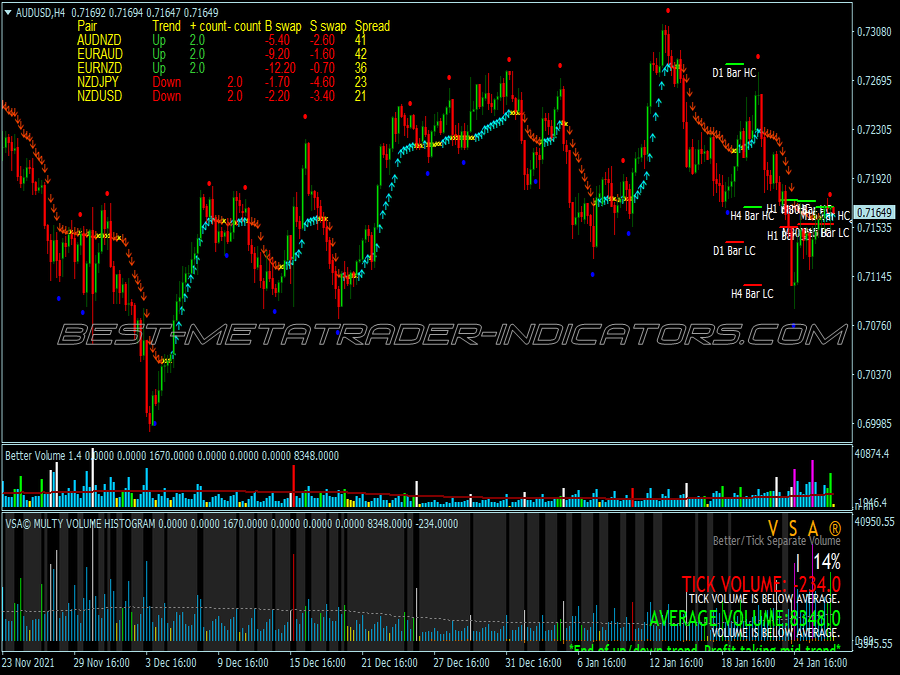900x675 pixels.
Task: Click the current price tag 0.71649
Action: point(874,213)
